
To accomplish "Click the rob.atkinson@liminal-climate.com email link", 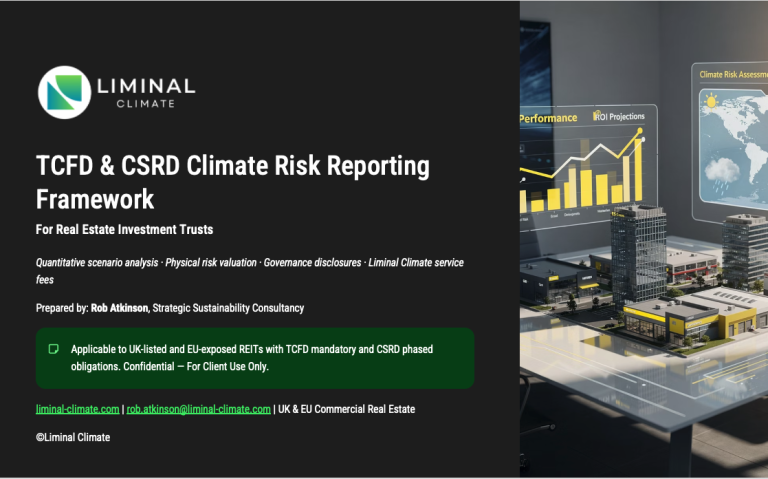I will tap(198, 409).
